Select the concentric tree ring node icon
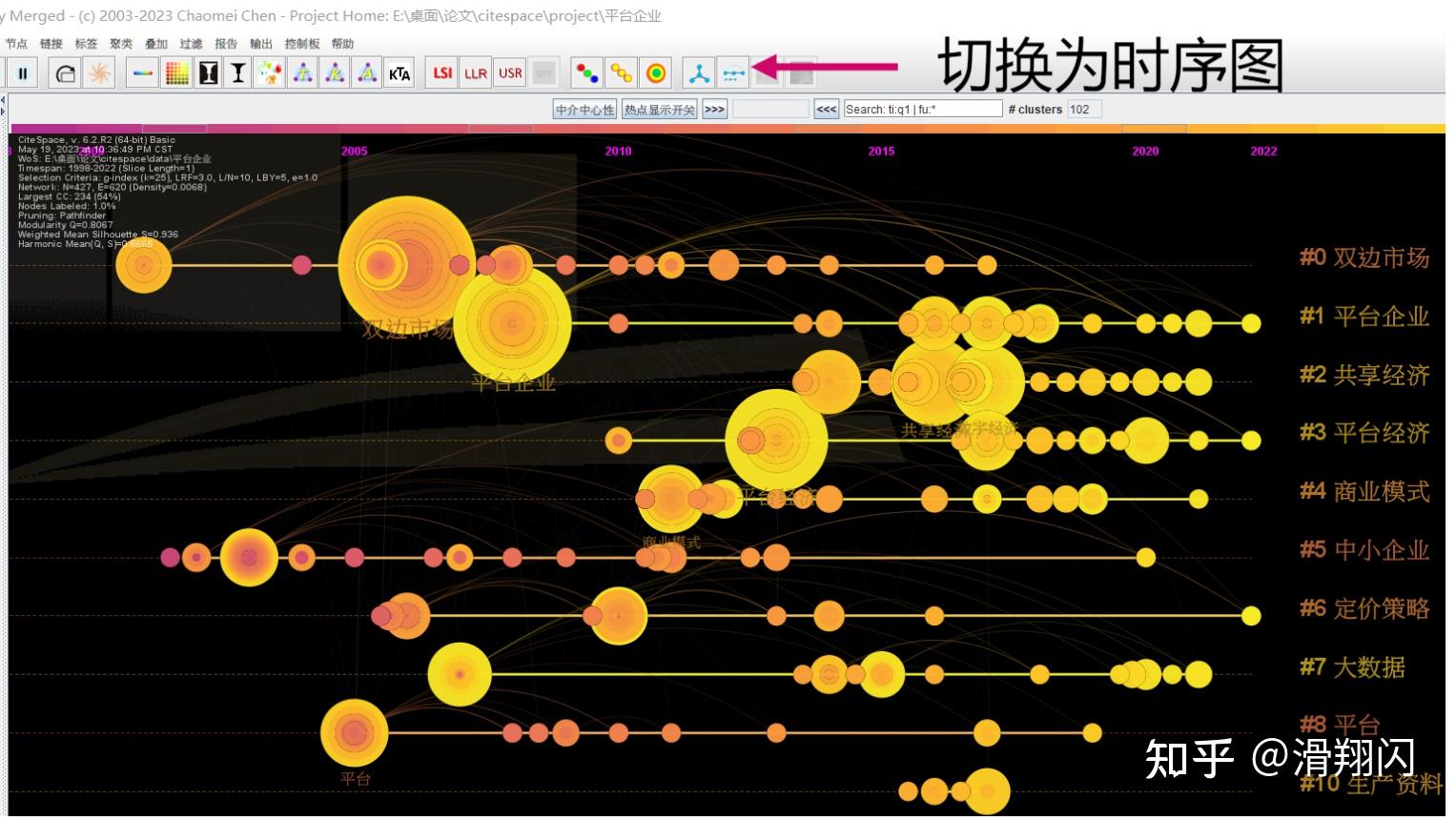This screenshot has width=1456, height=820. (655, 72)
